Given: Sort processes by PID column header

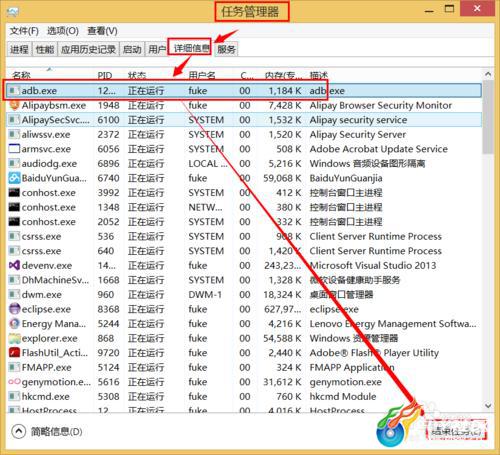Looking at the screenshot, I should pyautogui.click(x=105, y=75).
